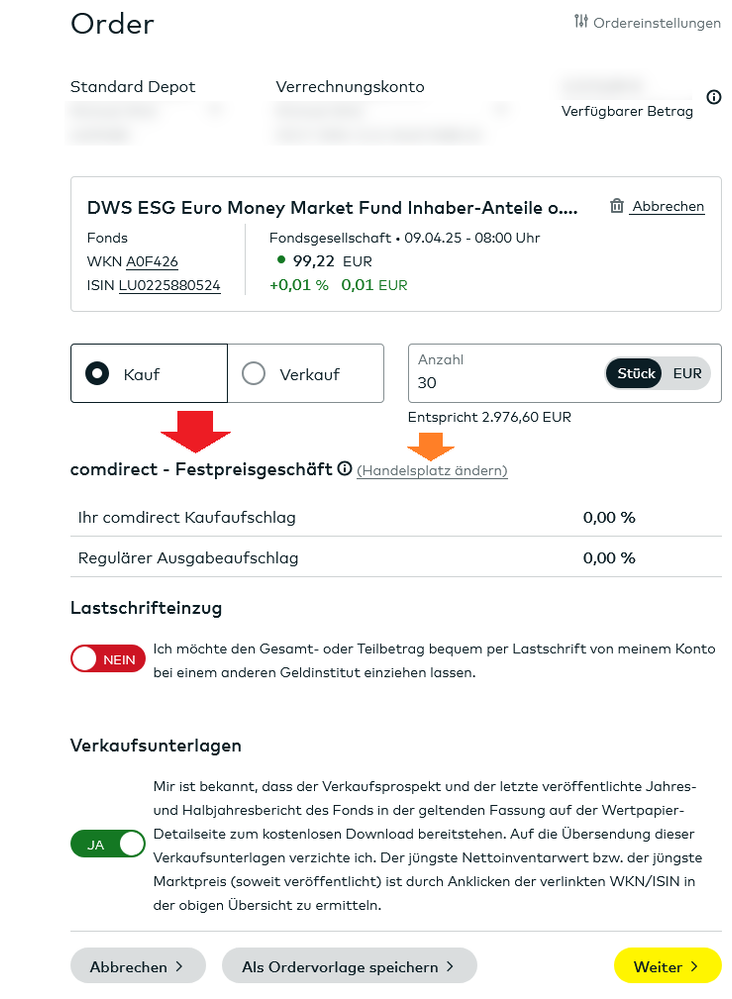This screenshot has width=732, height=999.
Task: Select the Verkauf radio option
Action: coord(254,374)
